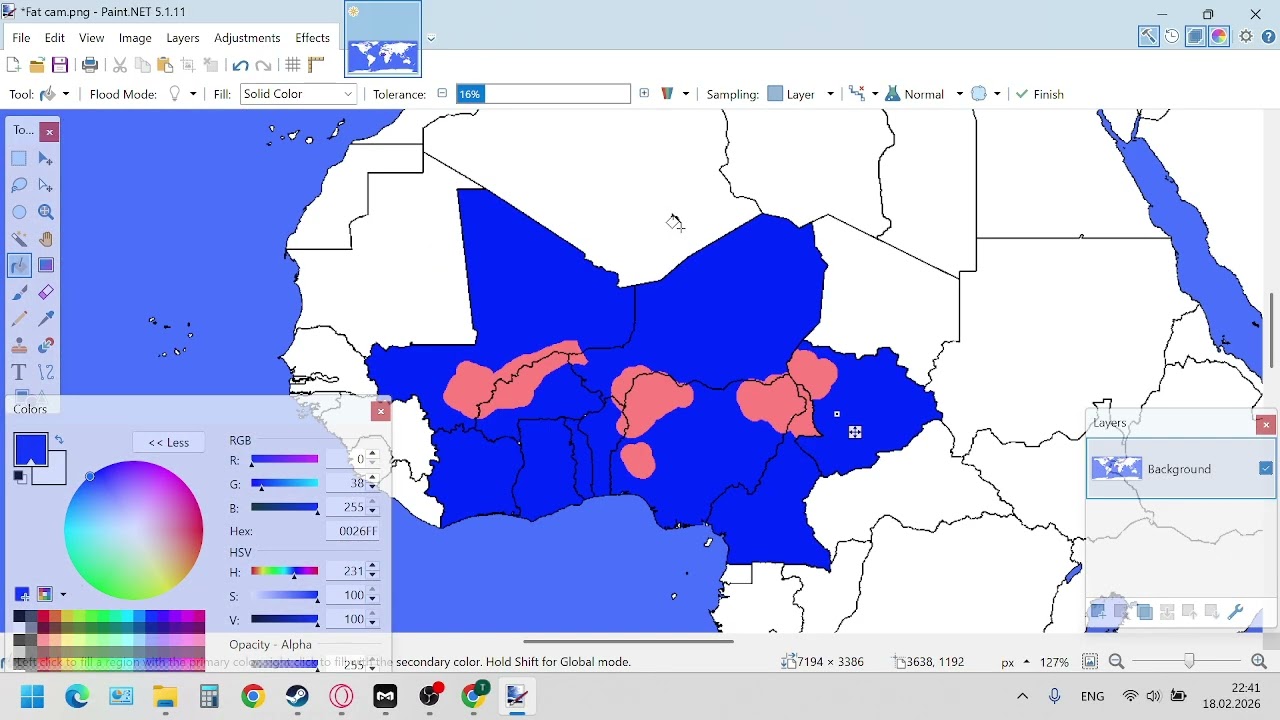Viewport: 1280px width, 720px height.
Task: Close the Tools window
Action: [49, 132]
